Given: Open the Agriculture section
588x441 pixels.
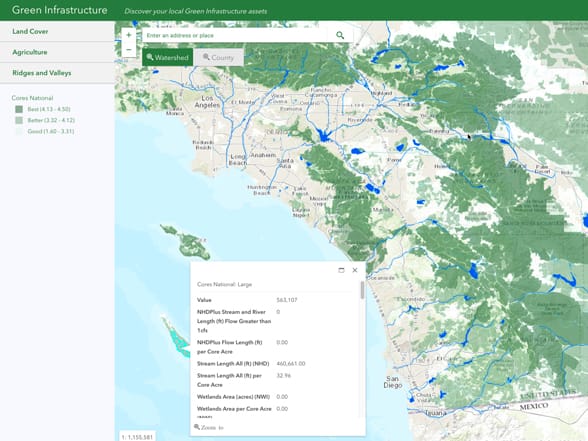Looking at the screenshot, I should 57,52.
